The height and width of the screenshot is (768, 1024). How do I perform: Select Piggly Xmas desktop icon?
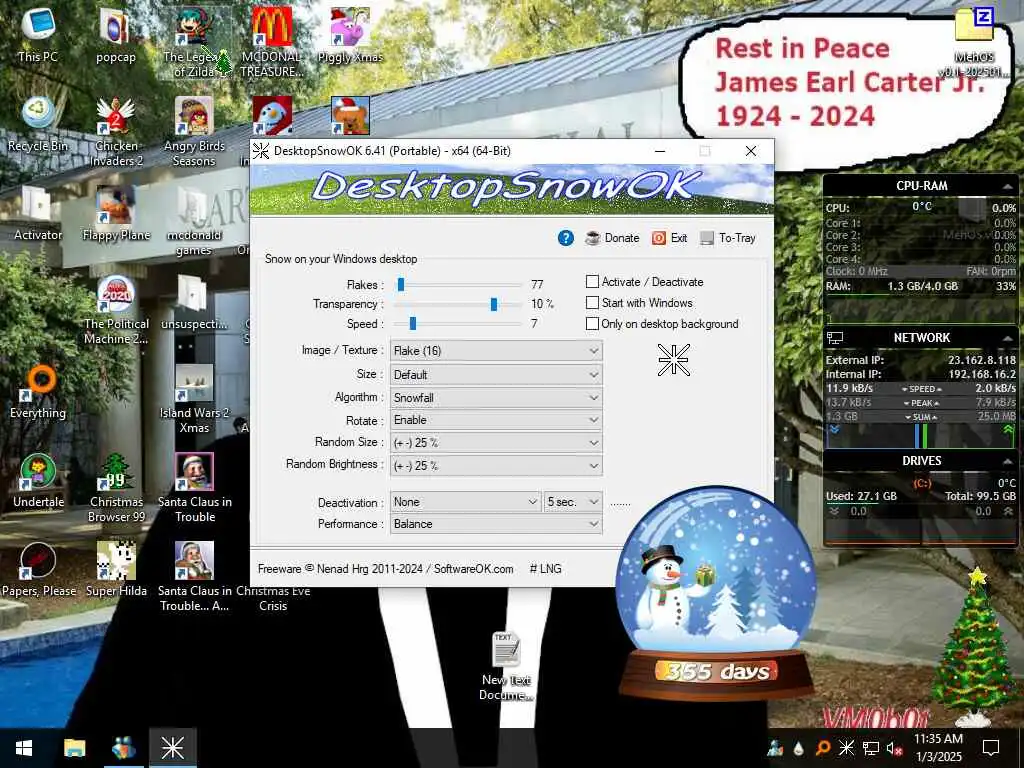click(350, 35)
